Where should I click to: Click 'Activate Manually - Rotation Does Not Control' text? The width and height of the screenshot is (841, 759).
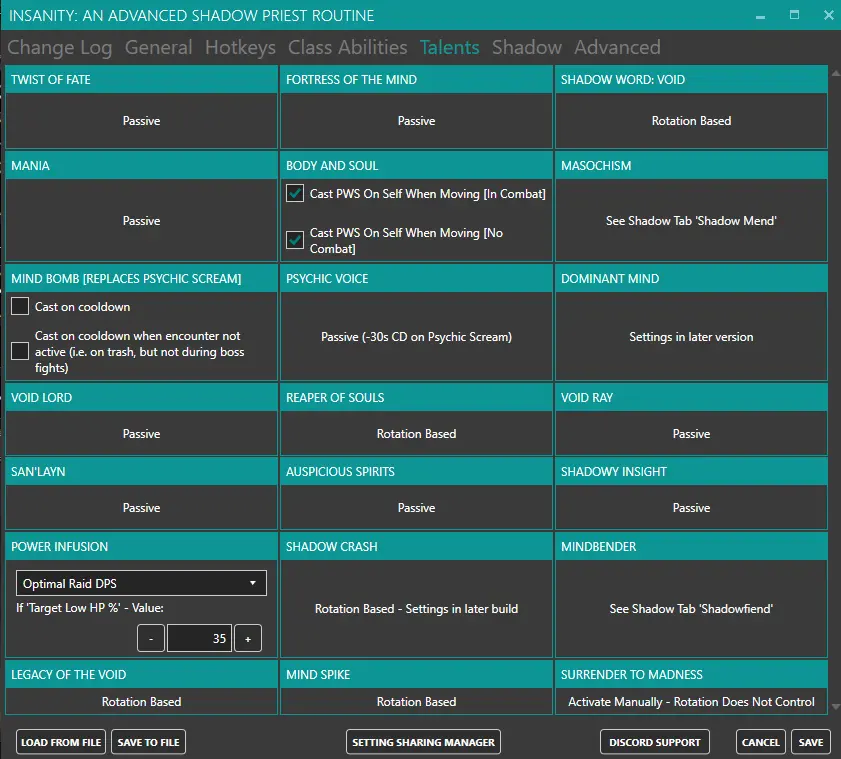pyautogui.click(x=691, y=702)
